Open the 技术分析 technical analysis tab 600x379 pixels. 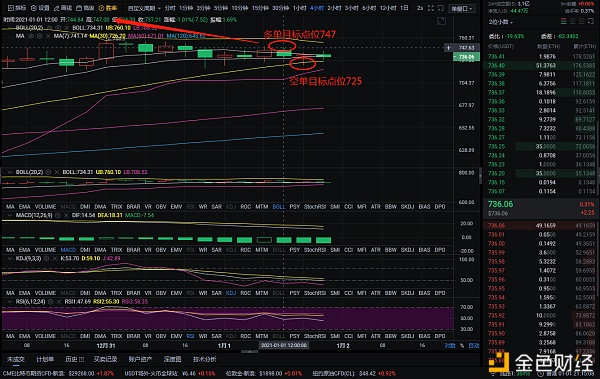pyautogui.click(x=205, y=359)
